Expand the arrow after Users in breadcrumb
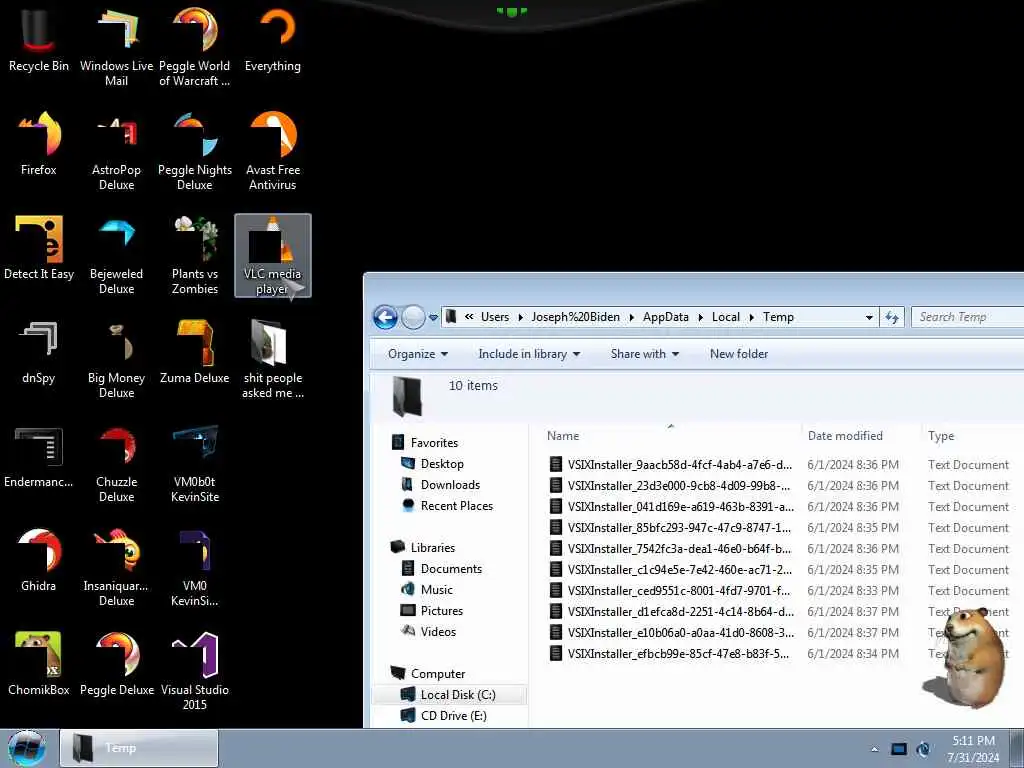1024x768 pixels. 520,317
